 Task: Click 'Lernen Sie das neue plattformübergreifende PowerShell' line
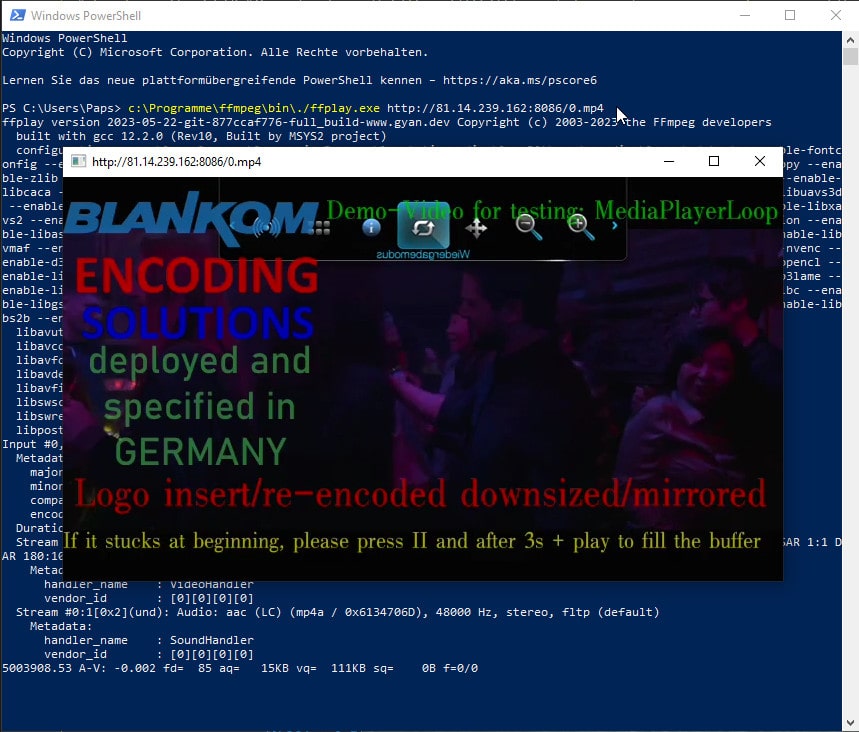299,80
